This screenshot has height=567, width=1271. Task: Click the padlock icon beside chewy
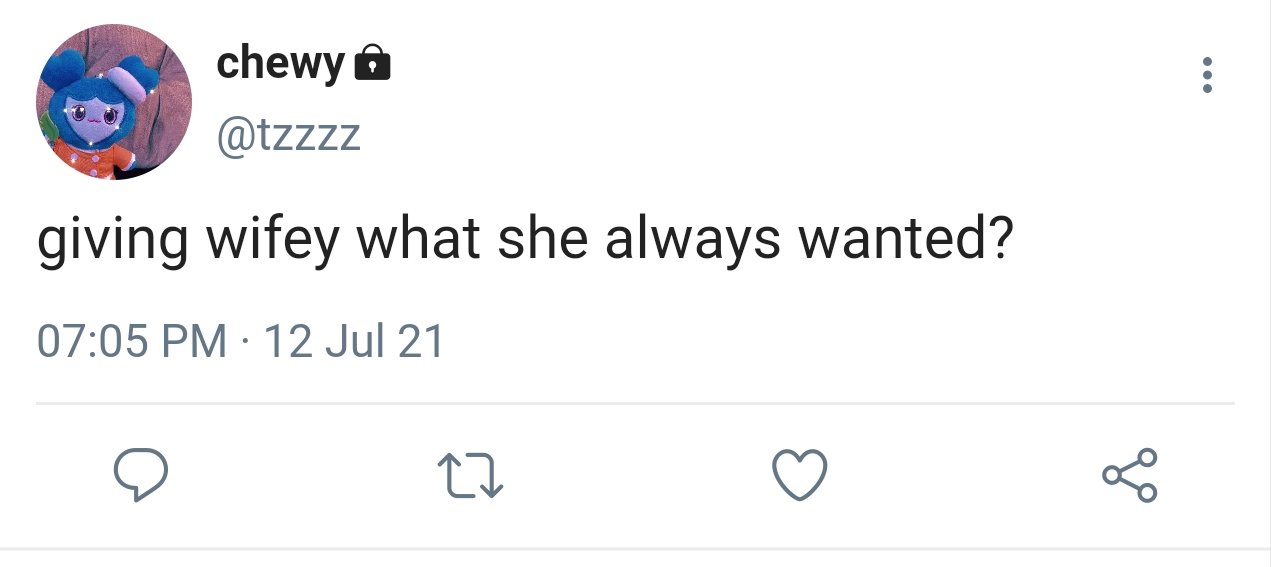373,63
